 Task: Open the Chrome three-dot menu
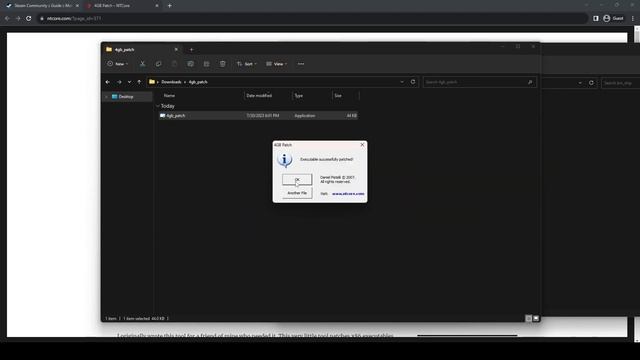[633, 18]
